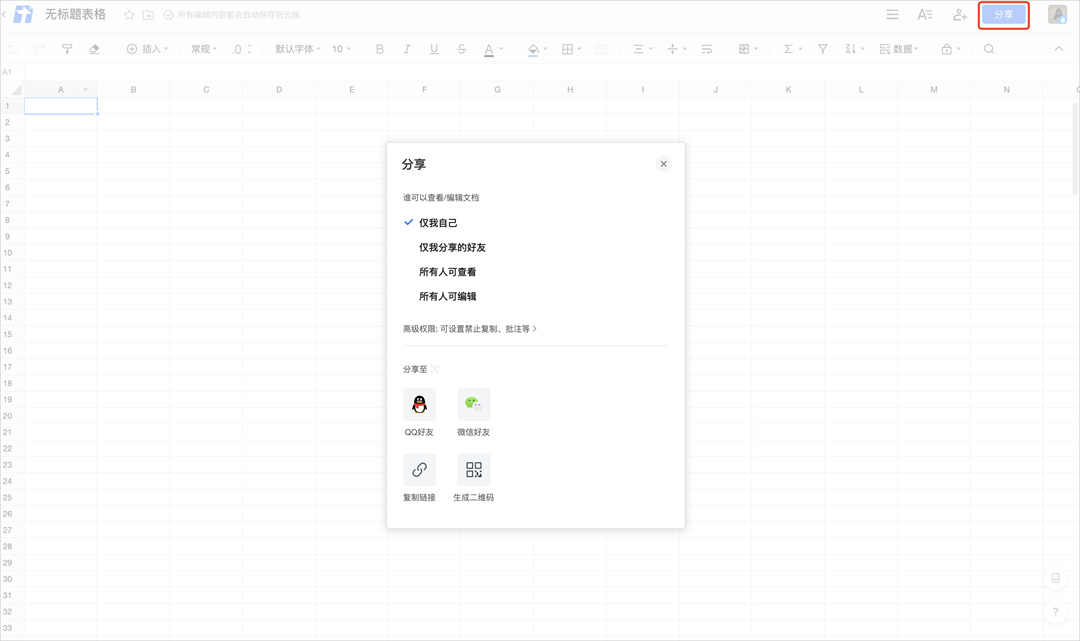Click the QQ好友 share icon
This screenshot has width=1080, height=641.
pos(419,404)
